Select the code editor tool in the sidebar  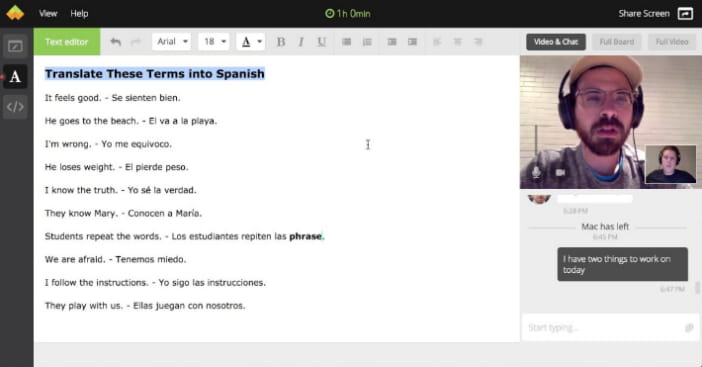[15, 107]
